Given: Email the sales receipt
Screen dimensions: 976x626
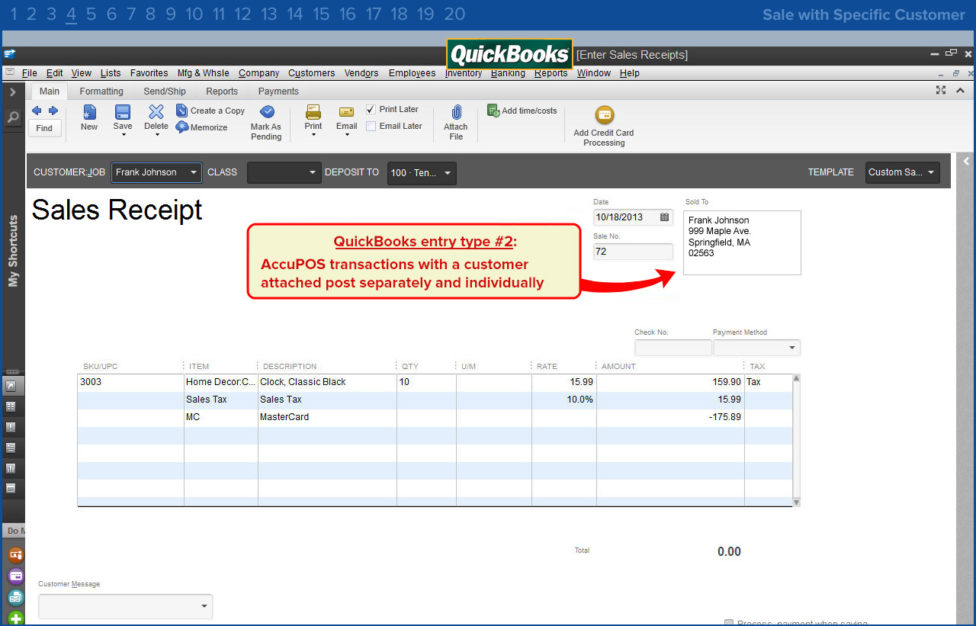Looking at the screenshot, I should 347,117.
